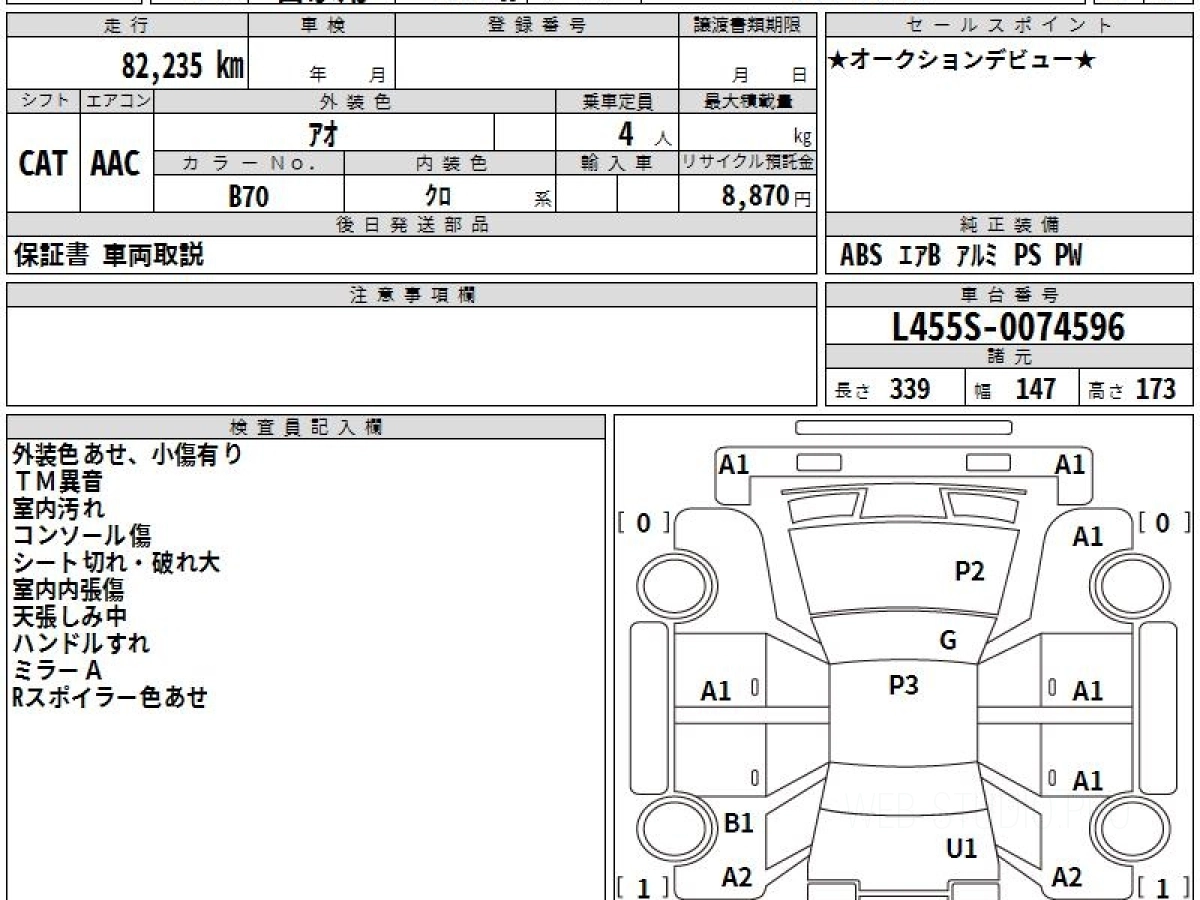Click the G mark on the windshield
Image resolution: width=1200 pixels, height=900 pixels.
[x=948, y=641]
